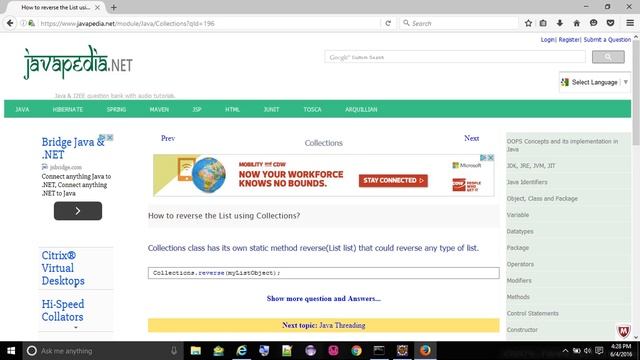Open 'Java Identifiers' sidebar topic
Screen dimensions: 640x360
pyautogui.click(x=527, y=182)
